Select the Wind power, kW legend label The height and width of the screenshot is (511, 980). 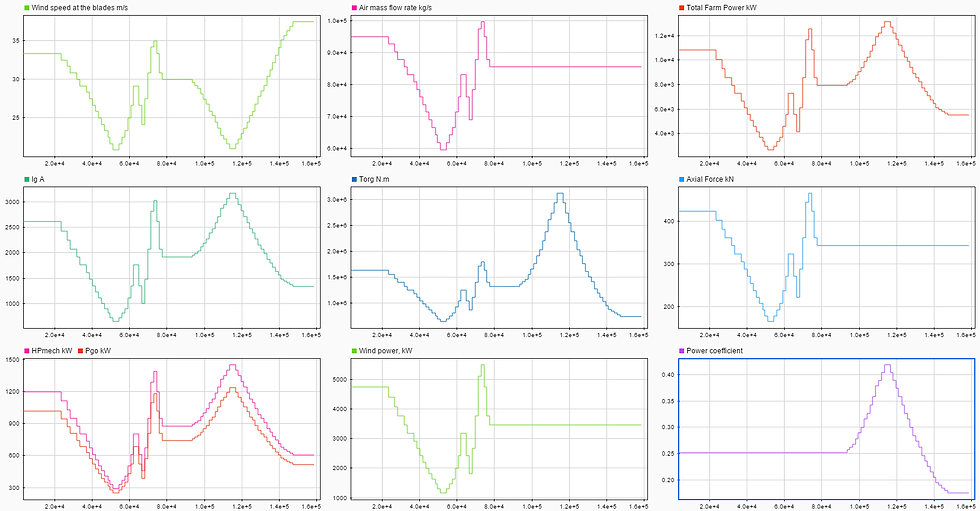click(x=386, y=350)
